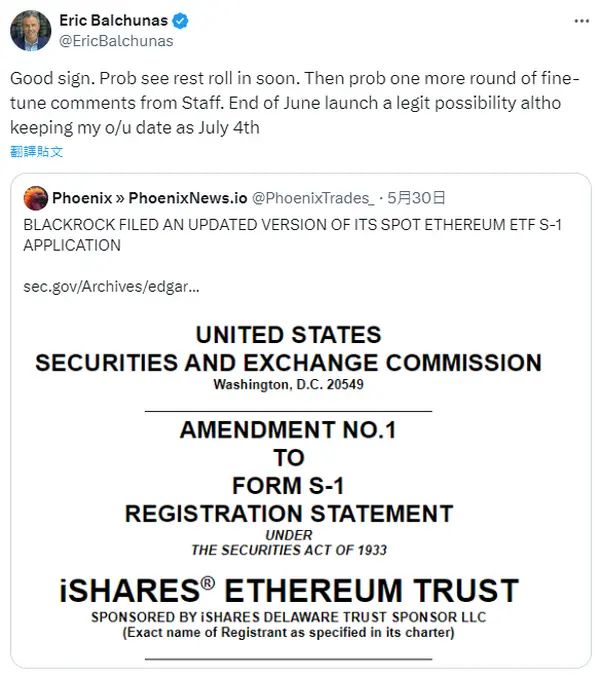Open Eric Balchunas profile avatar
Screen dimensions: 600x680
tap(30, 31)
